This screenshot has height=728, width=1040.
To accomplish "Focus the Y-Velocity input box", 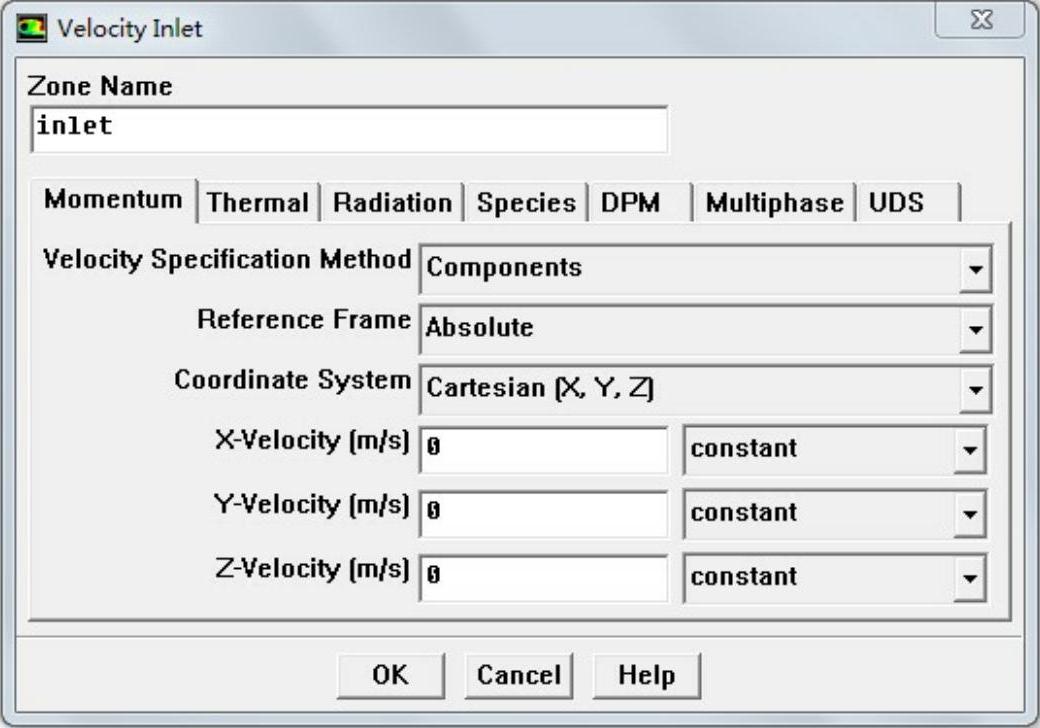I will coord(544,513).
